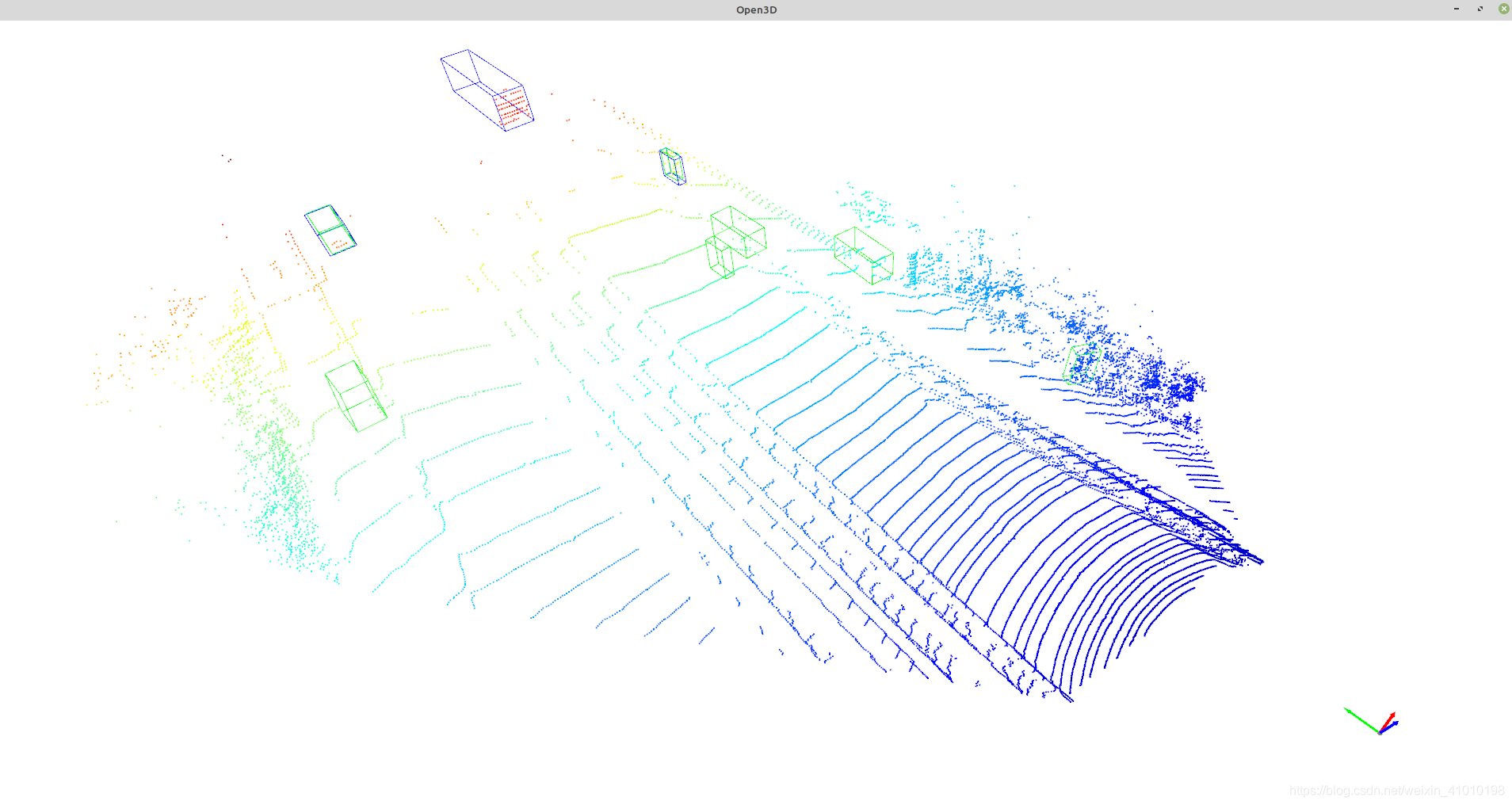
Task: Select the tilted blue box containing red points
Action: [330, 230]
